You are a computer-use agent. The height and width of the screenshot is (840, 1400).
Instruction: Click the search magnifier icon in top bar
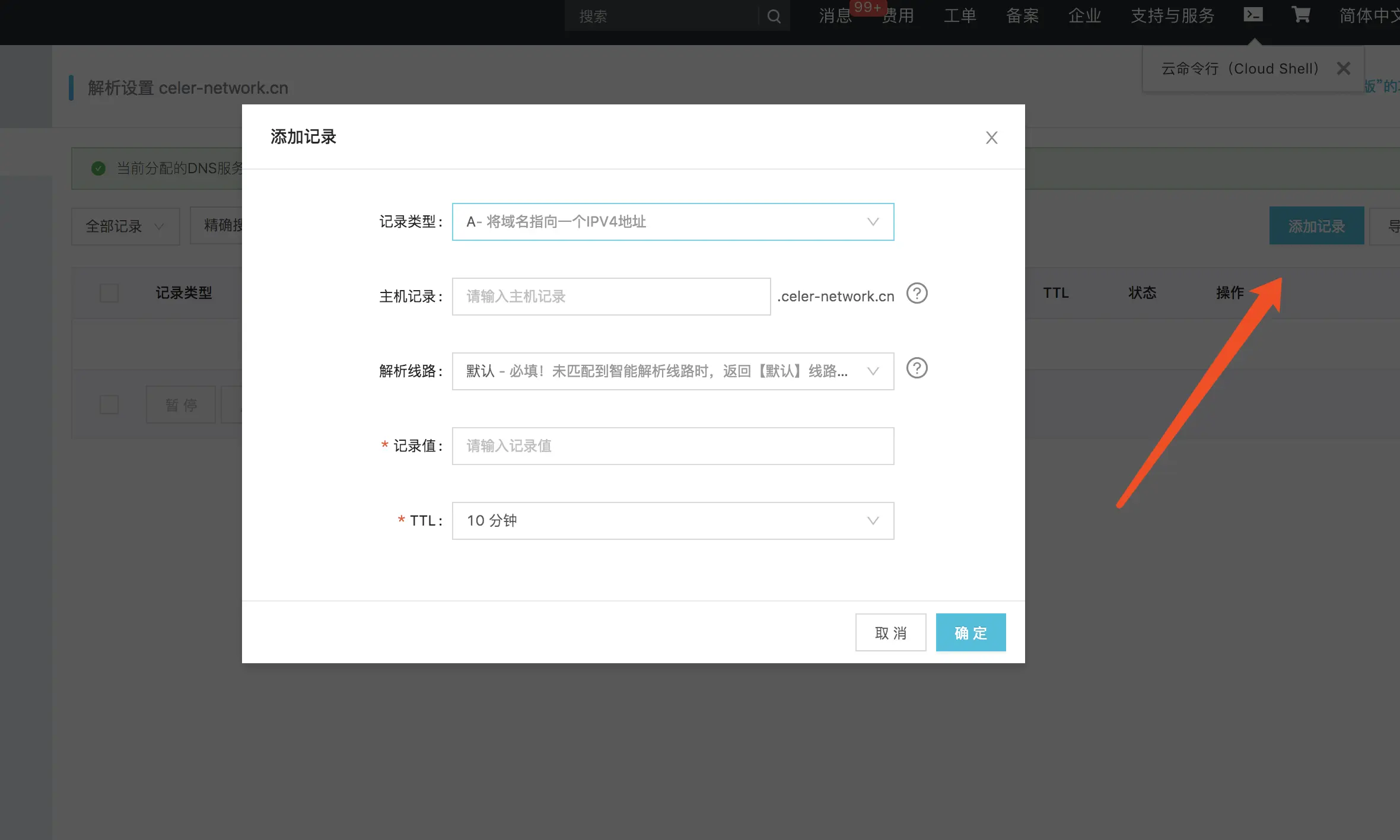pos(774,16)
